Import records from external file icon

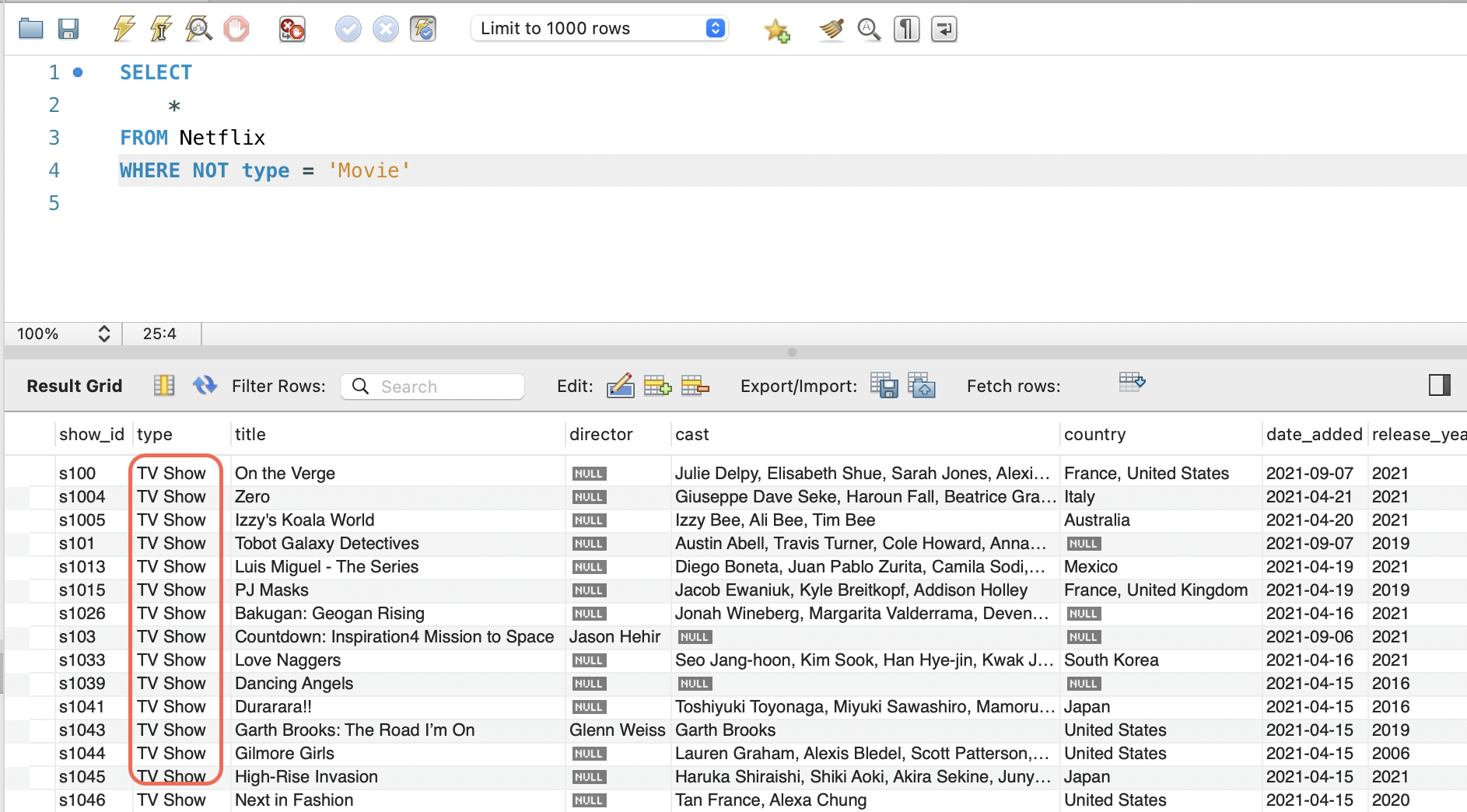[x=922, y=385]
